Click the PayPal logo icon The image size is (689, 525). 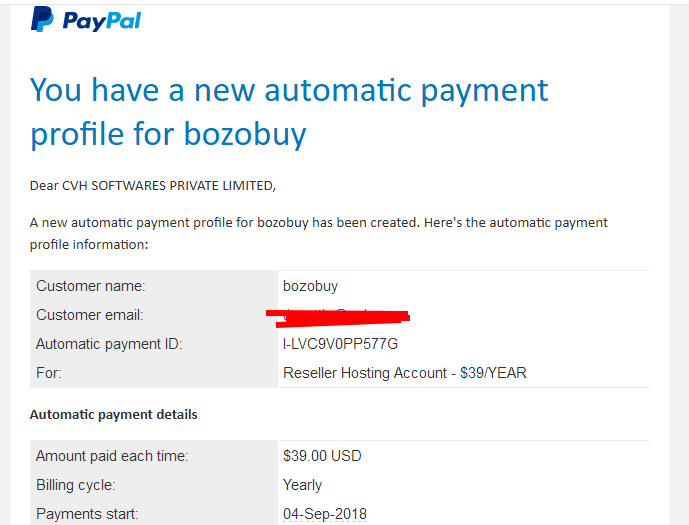click(42, 19)
